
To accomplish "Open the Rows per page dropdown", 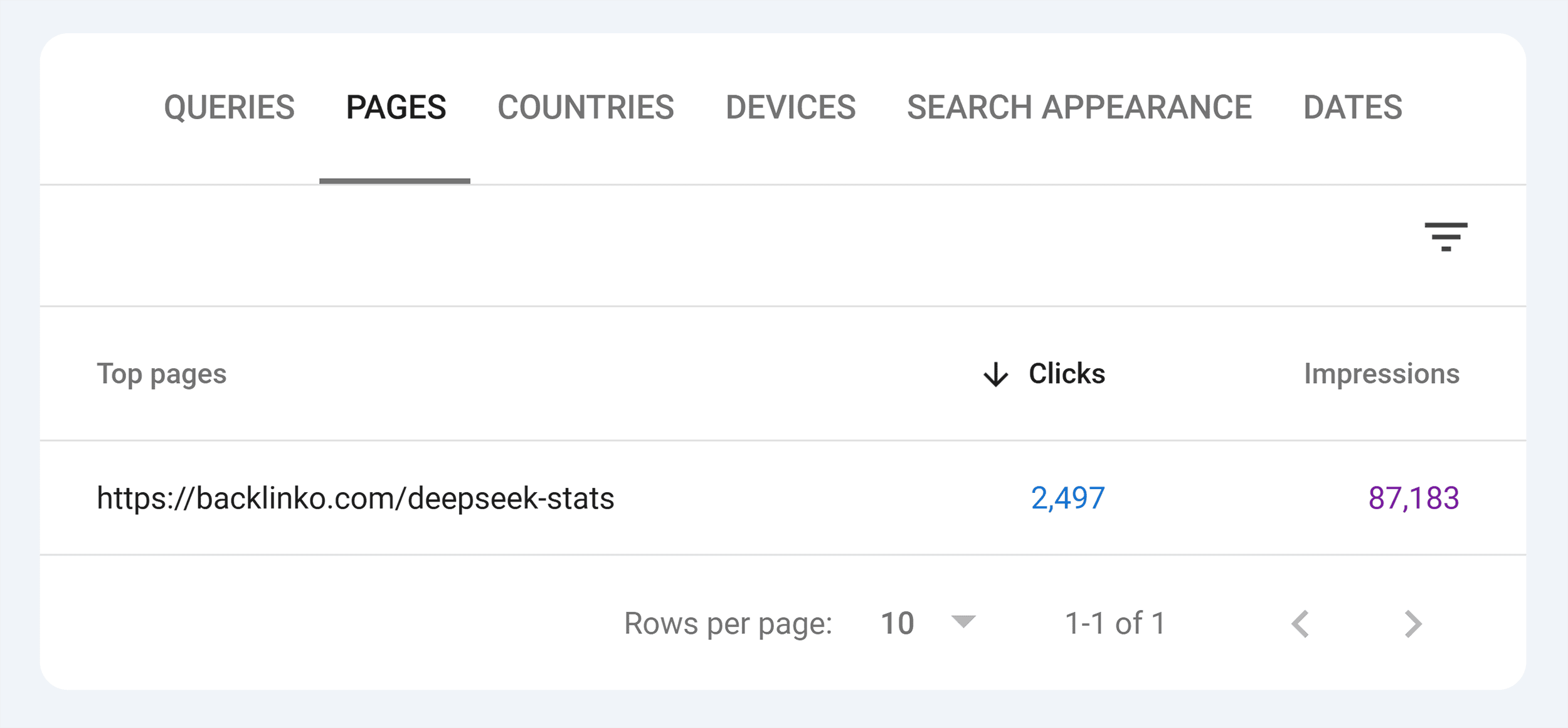I will [x=963, y=621].
